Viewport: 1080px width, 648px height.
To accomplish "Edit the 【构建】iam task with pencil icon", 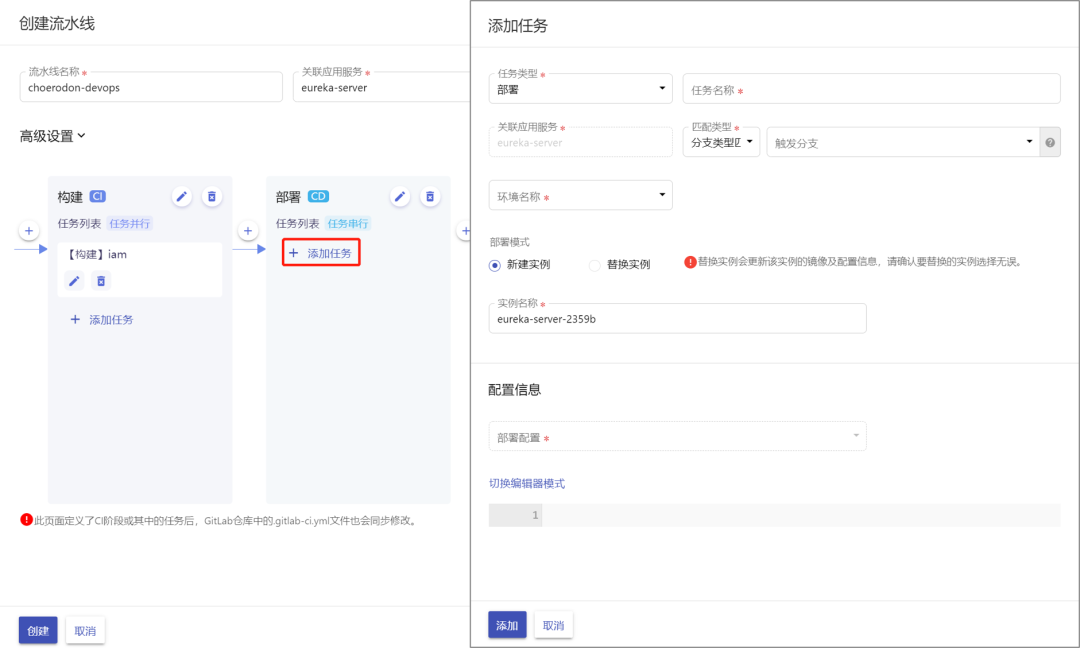I will tap(74, 281).
